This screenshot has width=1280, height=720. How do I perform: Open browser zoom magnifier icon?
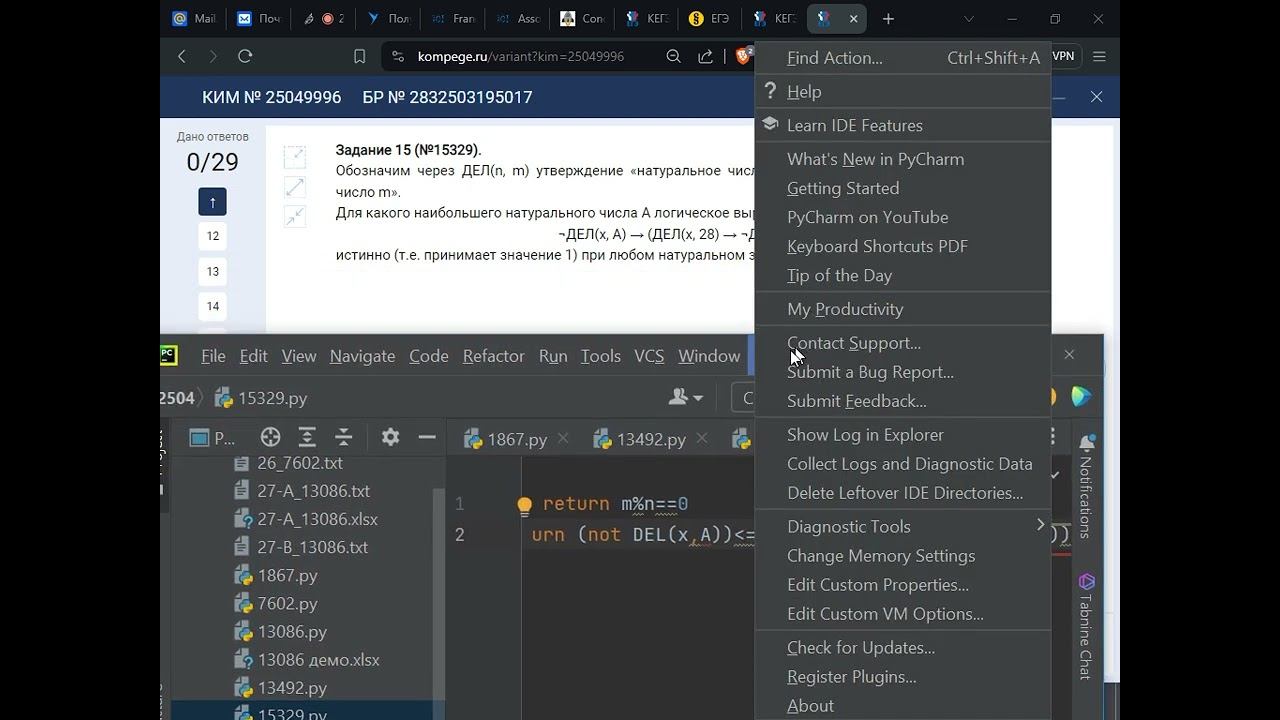(x=674, y=57)
